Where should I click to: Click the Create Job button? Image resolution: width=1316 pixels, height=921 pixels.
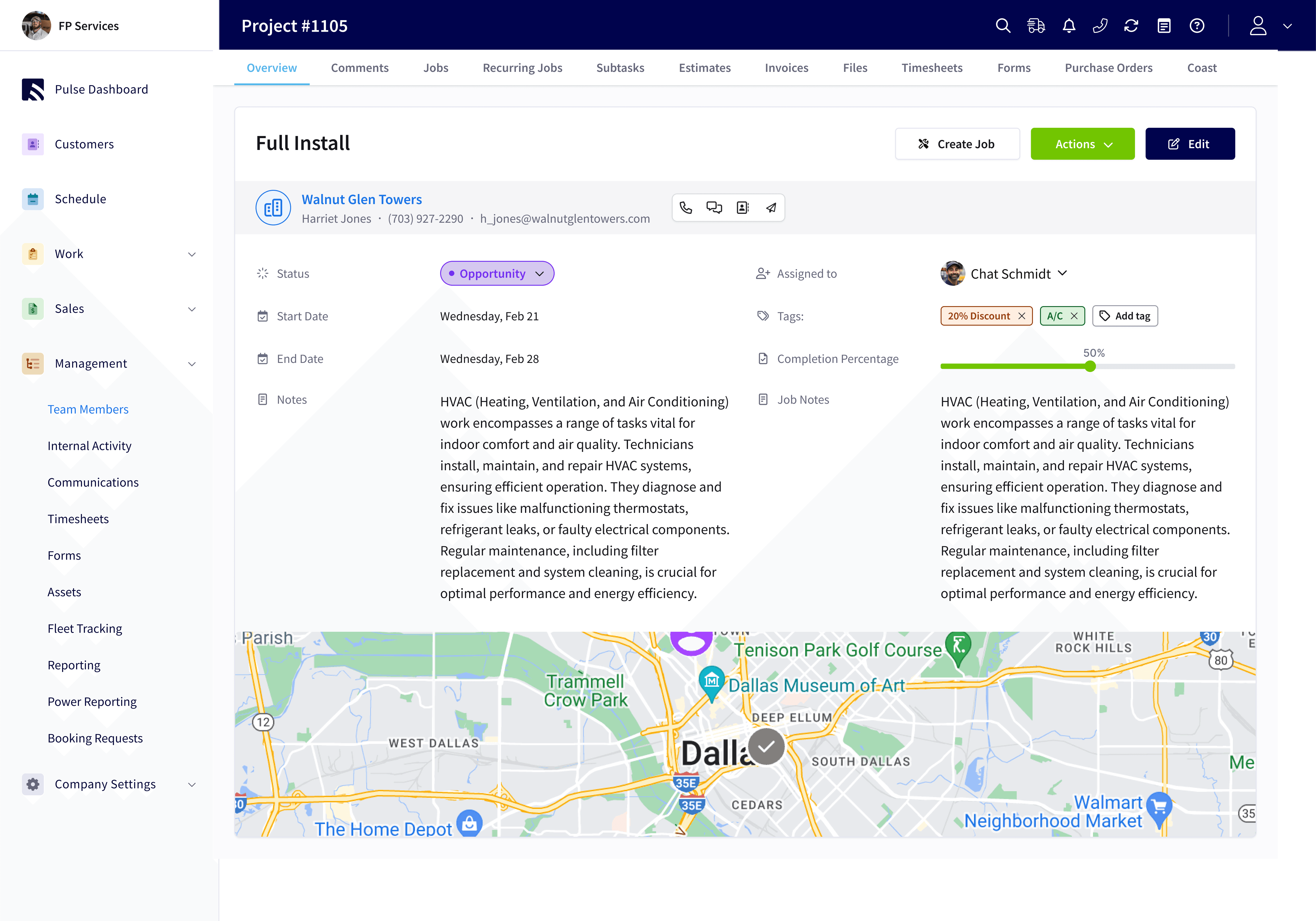click(957, 144)
